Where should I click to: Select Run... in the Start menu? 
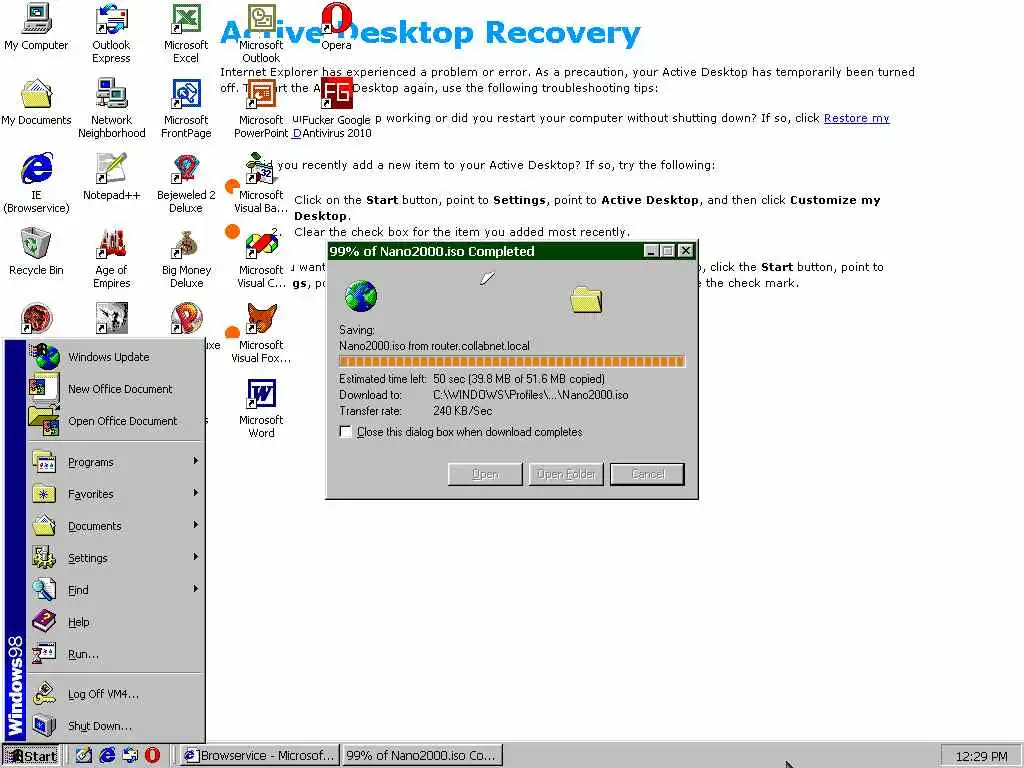(115, 654)
